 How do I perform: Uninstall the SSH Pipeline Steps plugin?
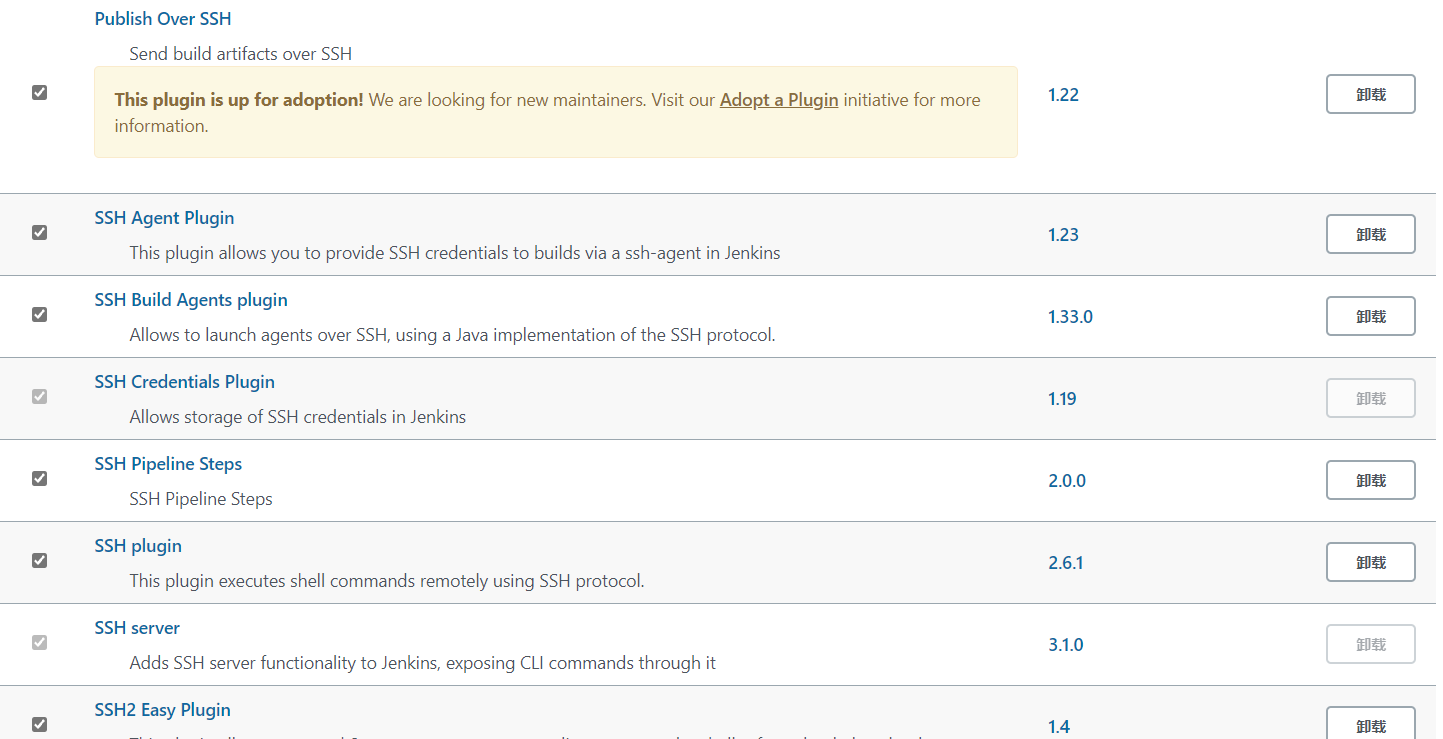coord(1371,480)
